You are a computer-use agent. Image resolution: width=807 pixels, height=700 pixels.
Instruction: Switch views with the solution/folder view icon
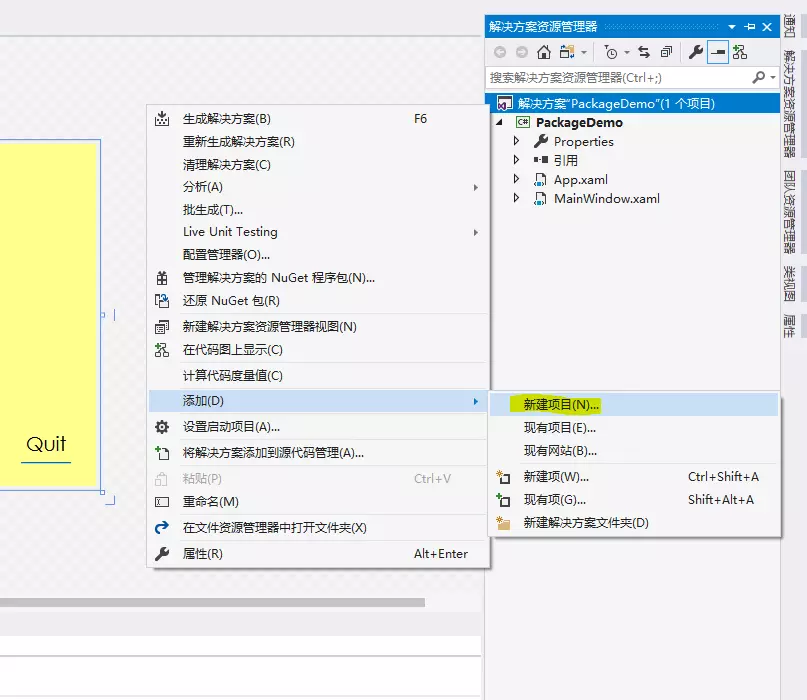click(567, 52)
